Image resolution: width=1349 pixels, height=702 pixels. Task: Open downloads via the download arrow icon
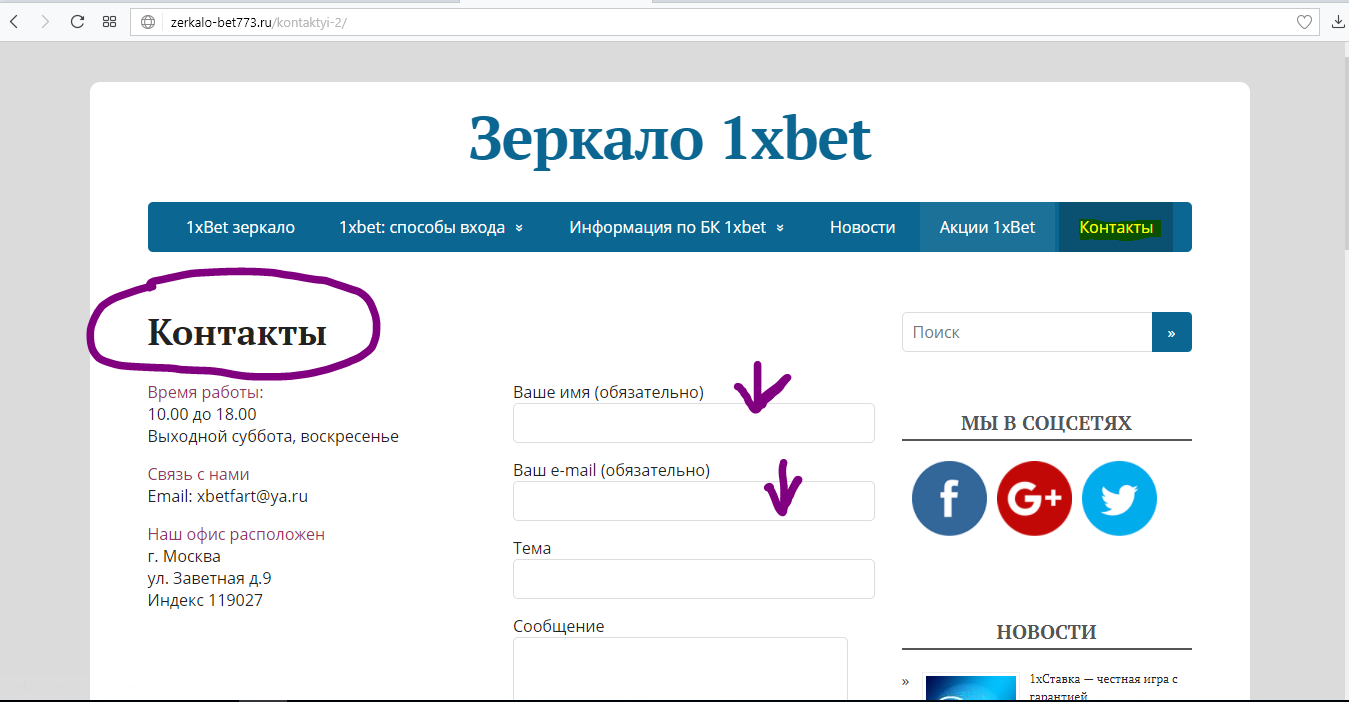(x=1338, y=22)
